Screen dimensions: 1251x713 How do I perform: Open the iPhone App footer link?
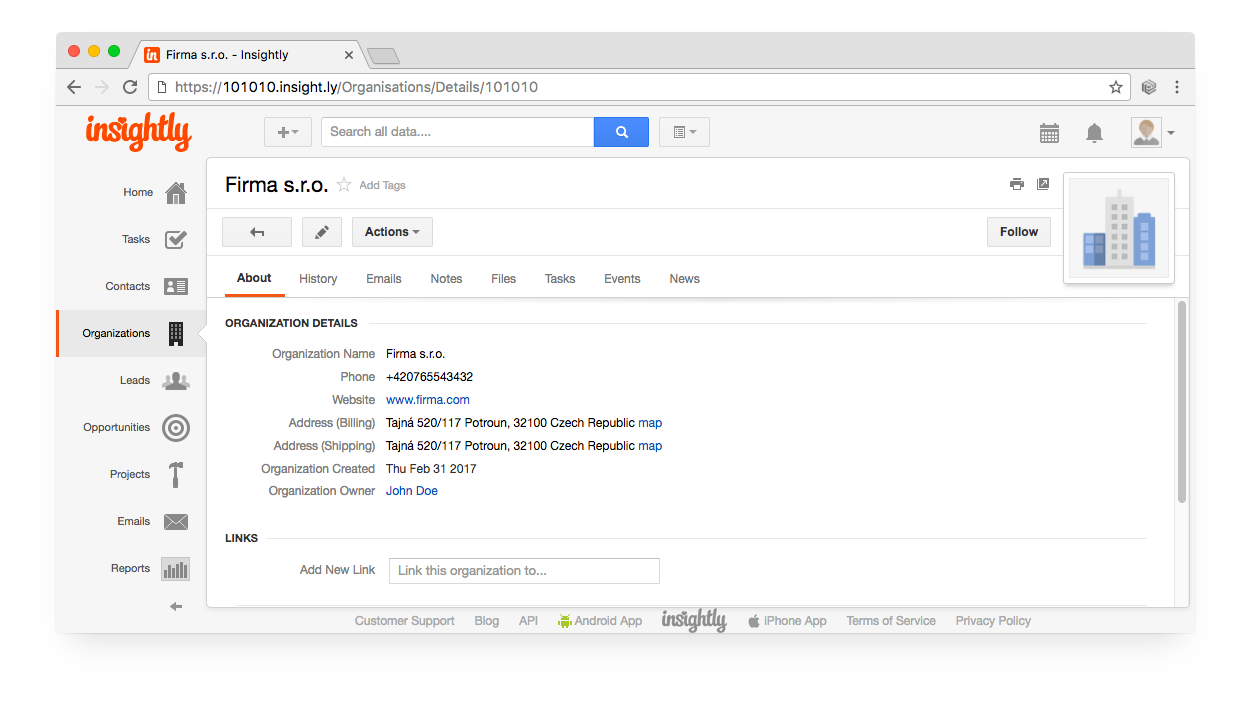(x=787, y=621)
